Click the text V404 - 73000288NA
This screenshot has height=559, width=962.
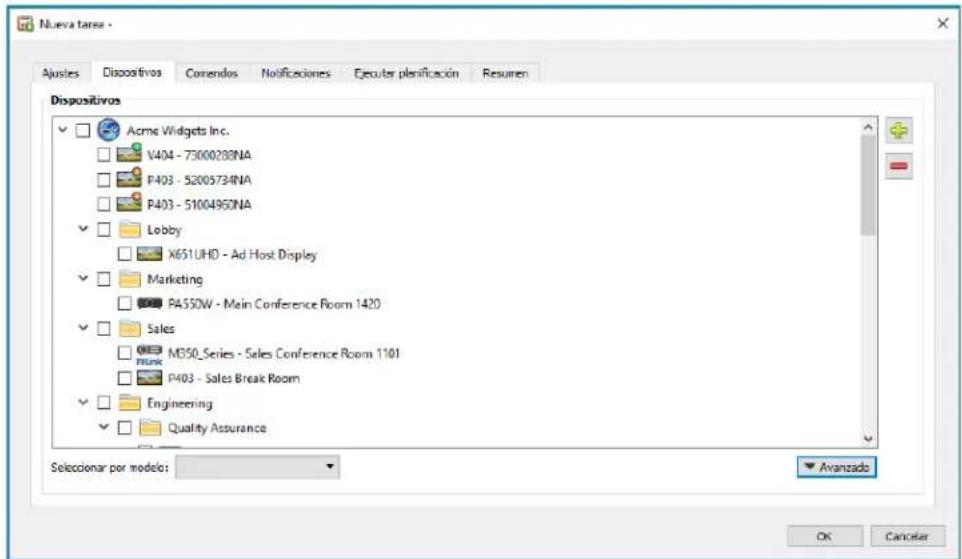tap(199, 155)
